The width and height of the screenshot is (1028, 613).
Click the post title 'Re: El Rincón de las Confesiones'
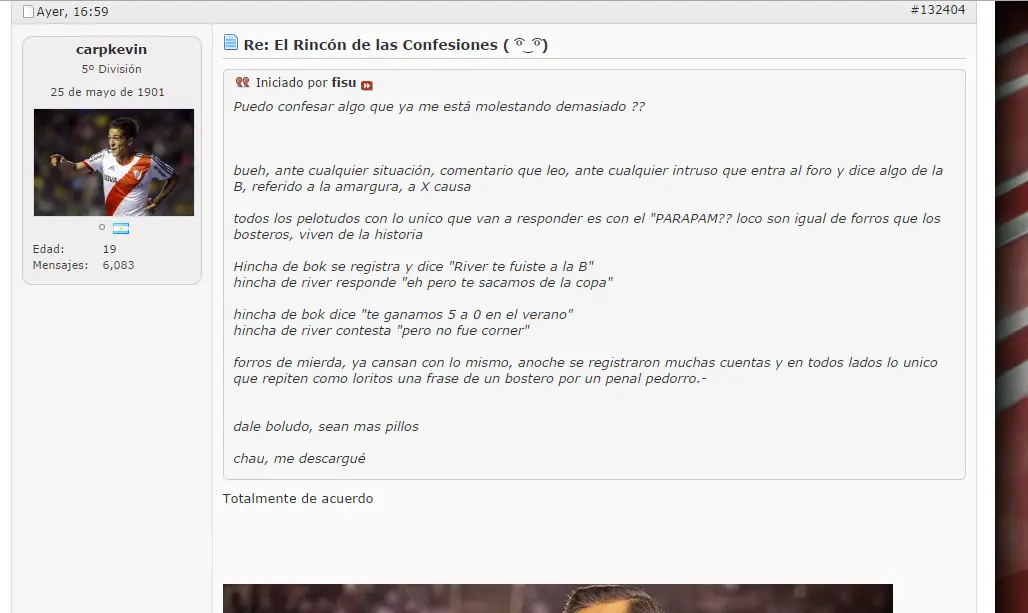[396, 45]
